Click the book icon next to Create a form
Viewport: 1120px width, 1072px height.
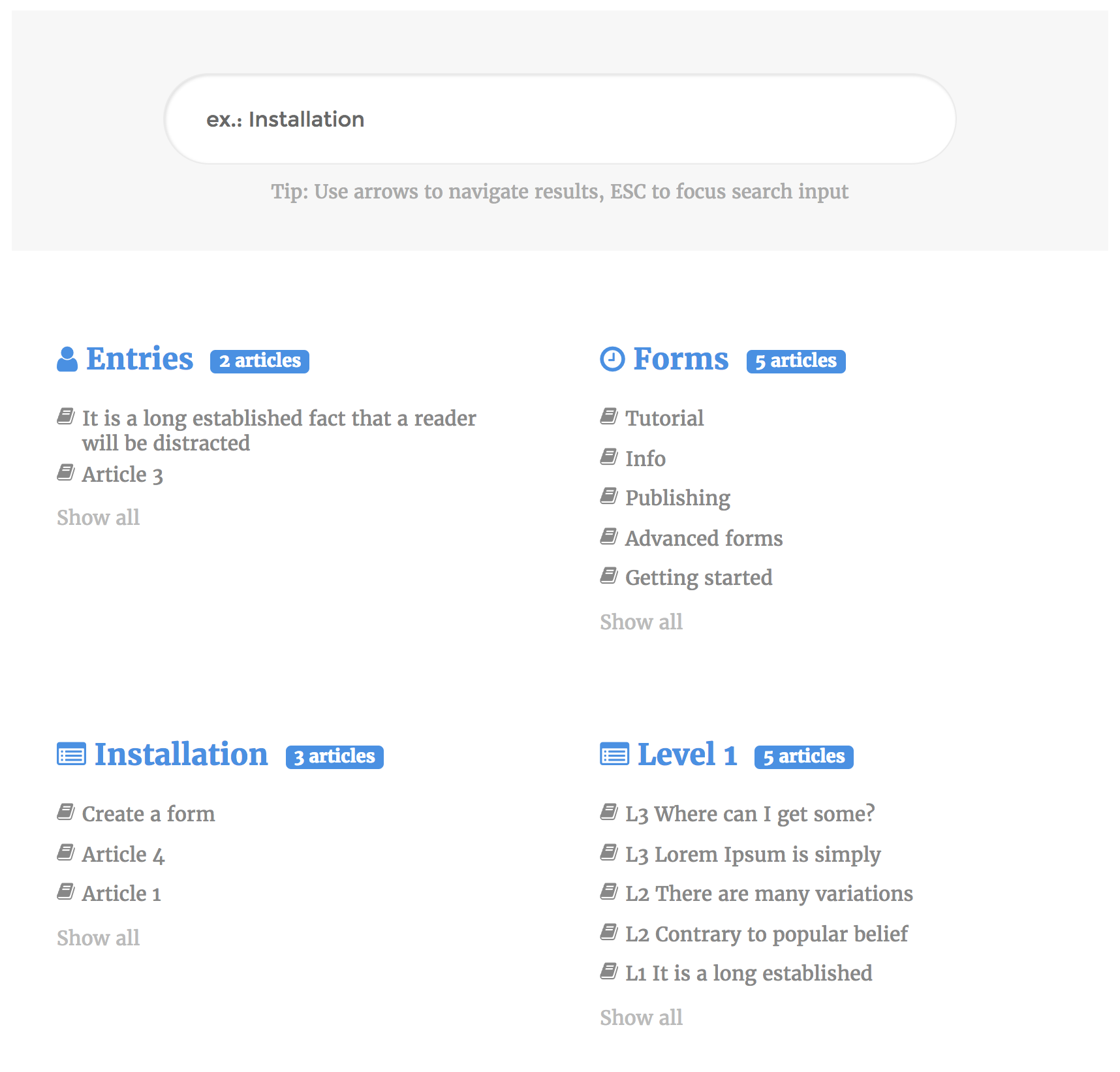pyautogui.click(x=65, y=812)
